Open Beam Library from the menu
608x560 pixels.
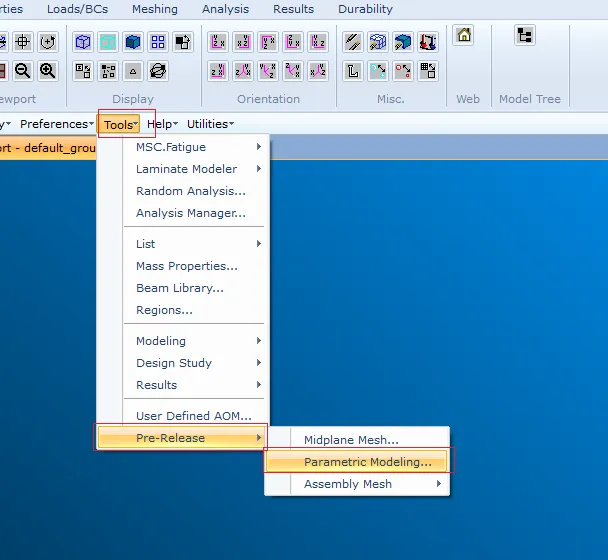pos(180,288)
